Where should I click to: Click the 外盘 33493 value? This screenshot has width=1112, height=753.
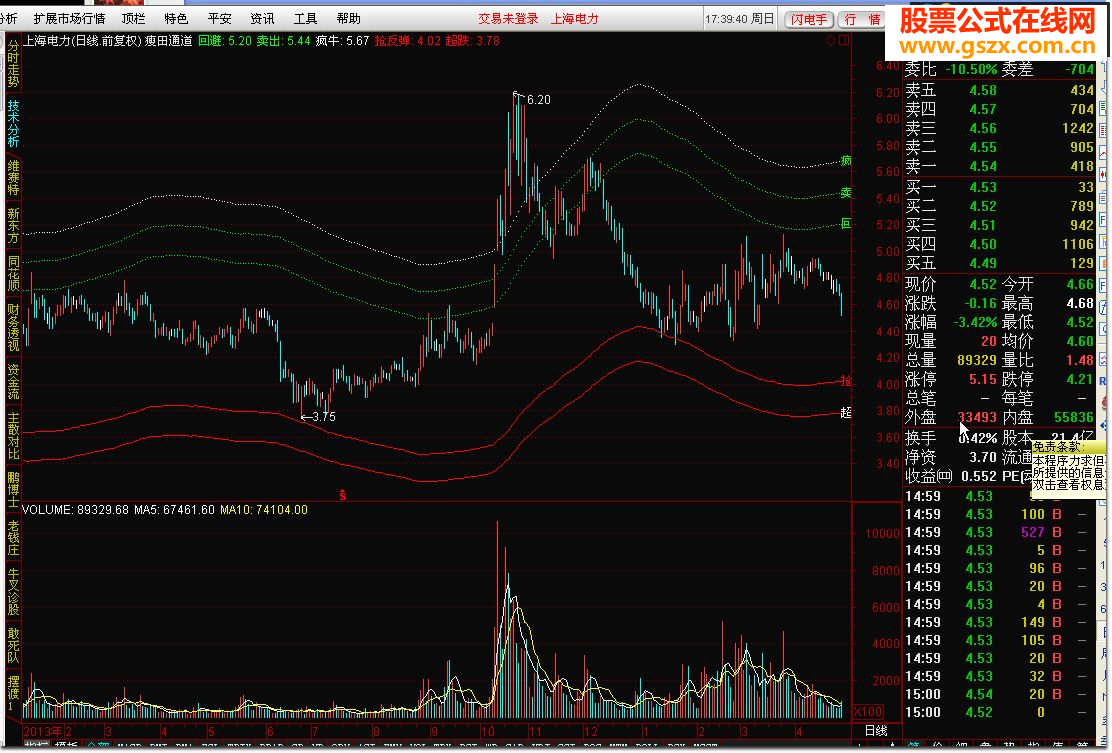[977, 418]
